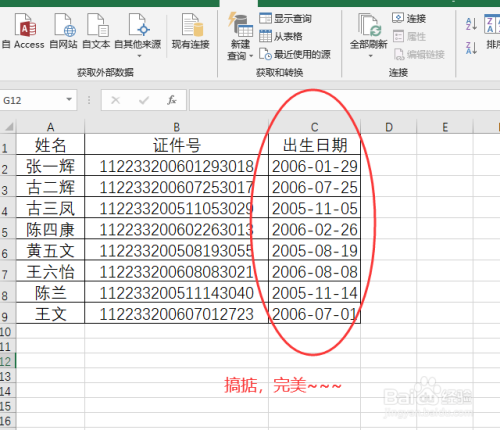Click cell containing 陈四康
This screenshot has height=430, width=500.
(x=50, y=229)
